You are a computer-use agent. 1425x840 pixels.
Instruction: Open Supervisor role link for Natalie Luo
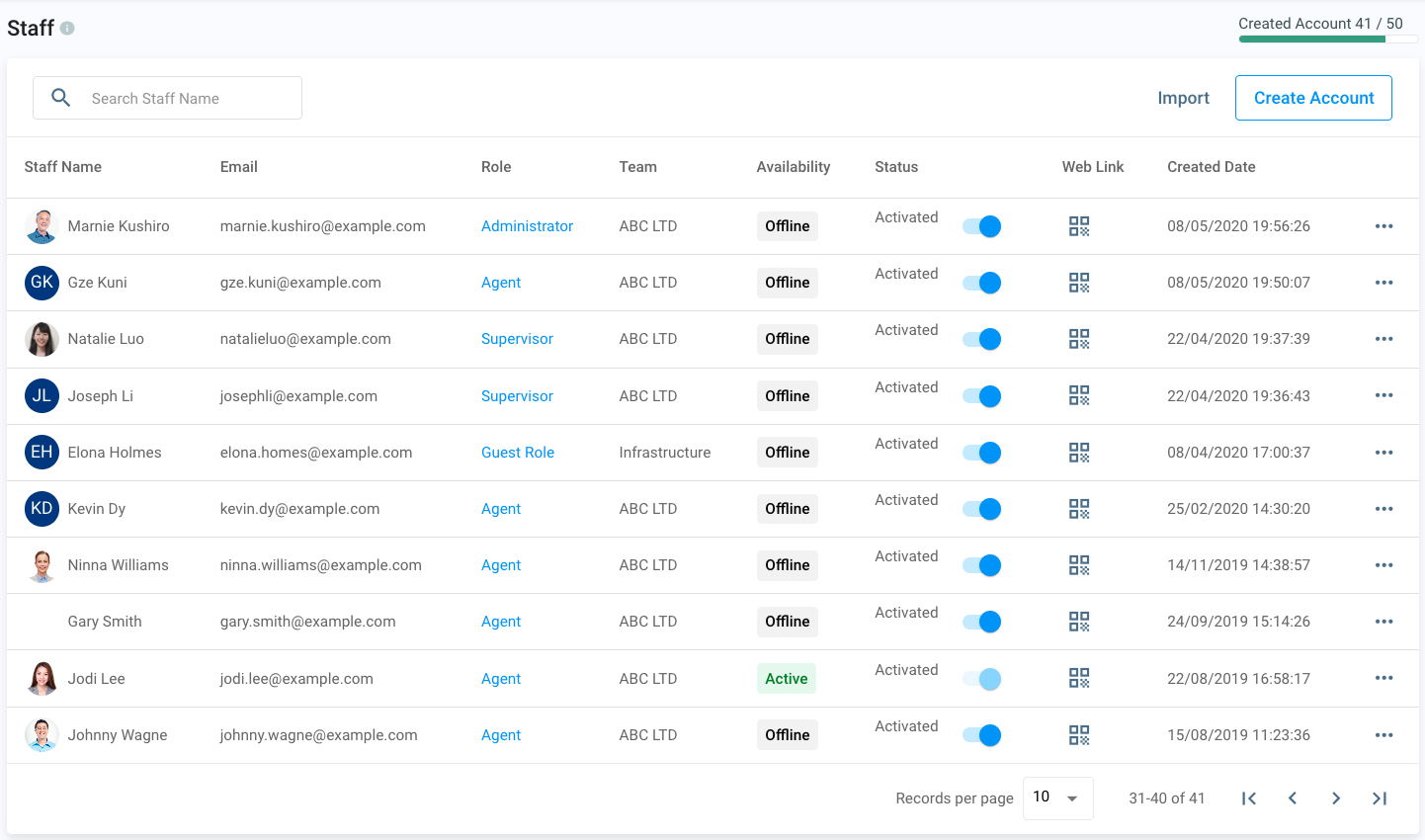coord(517,339)
